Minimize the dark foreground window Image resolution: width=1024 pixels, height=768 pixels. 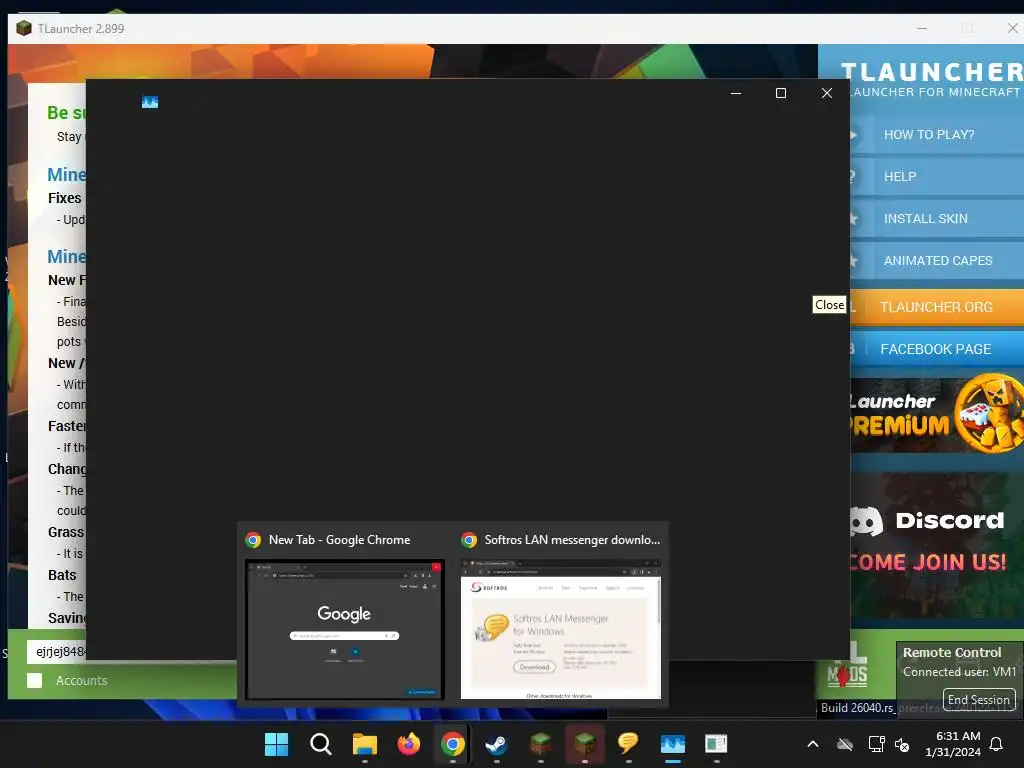click(x=736, y=93)
